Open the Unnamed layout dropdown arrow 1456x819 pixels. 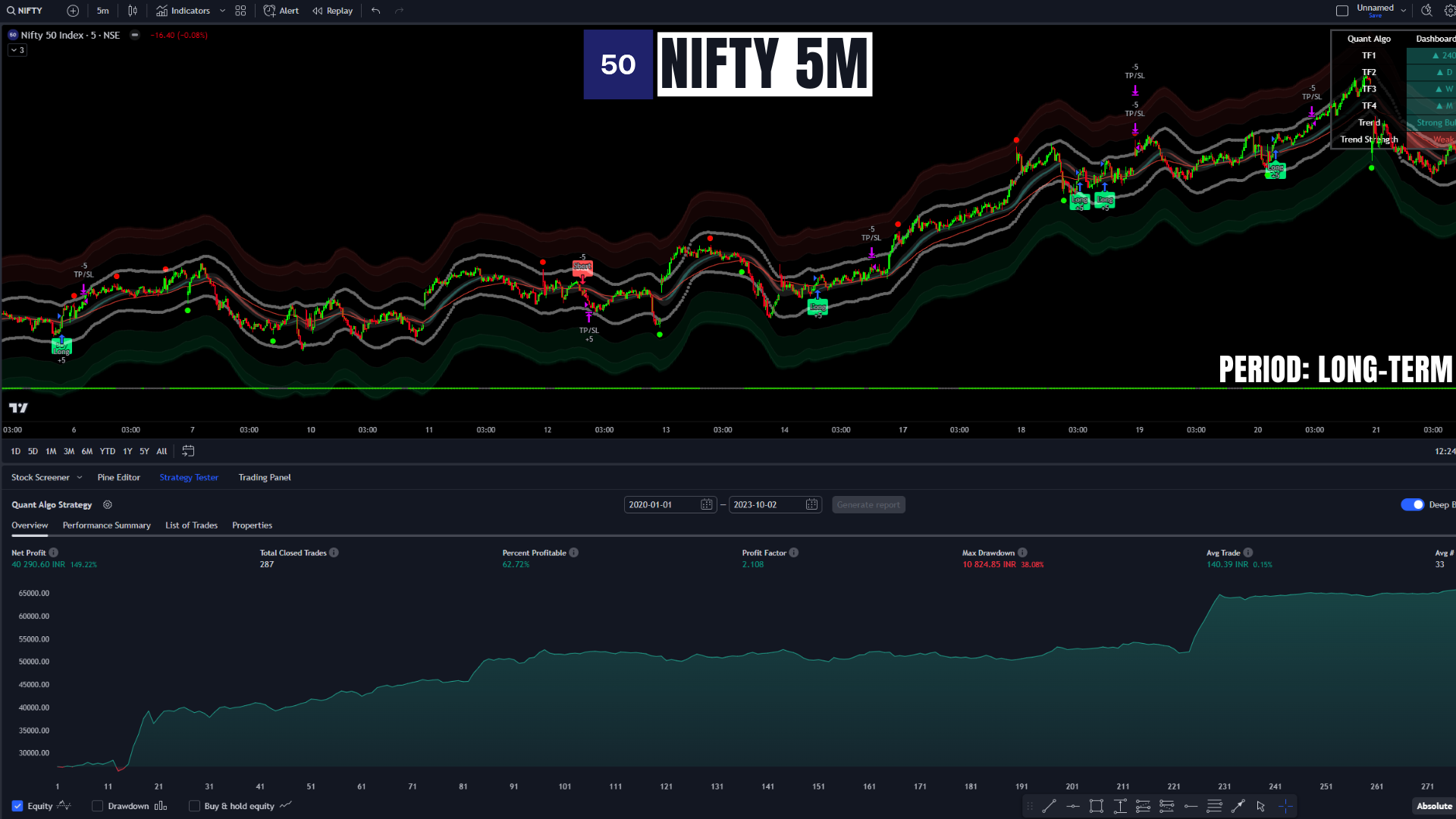[1403, 11]
